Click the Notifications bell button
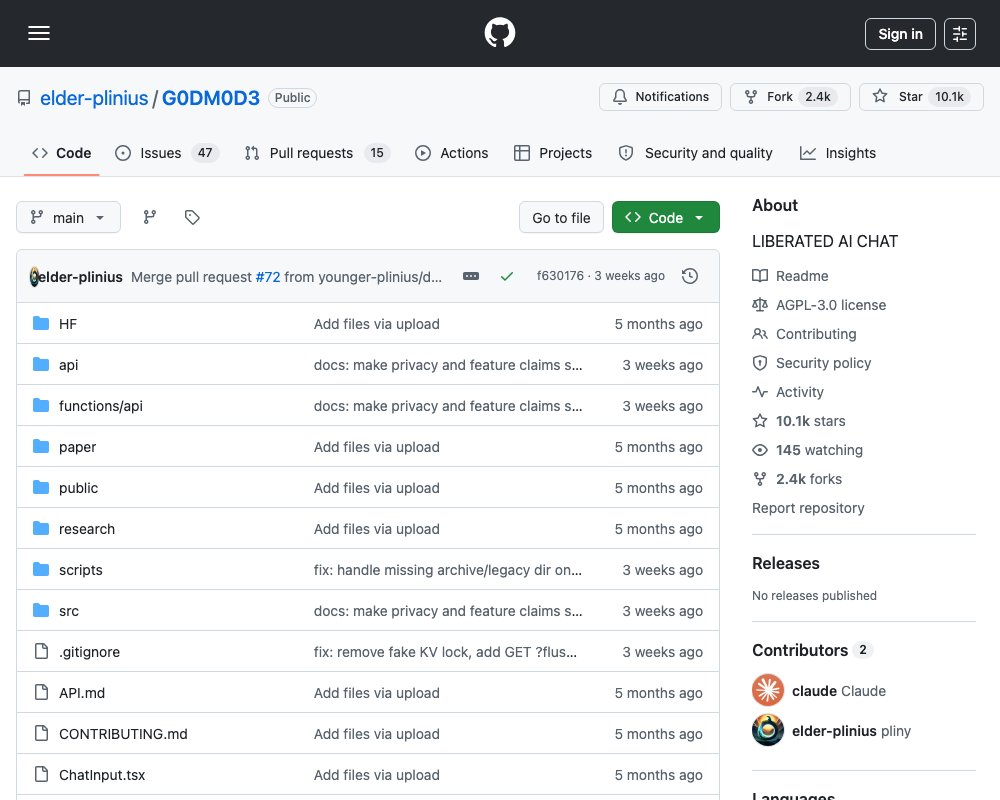Viewport: 1000px width, 800px height. coord(660,97)
